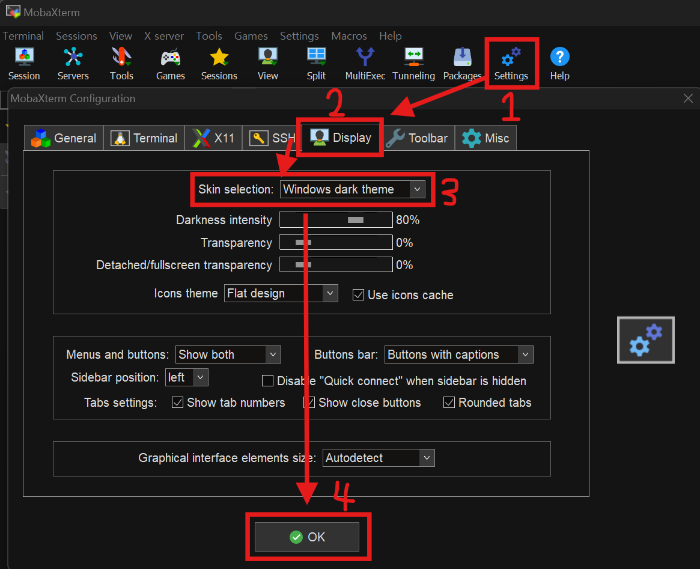This screenshot has width=700, height=569.
Task: Activate the MultiExec toolbar icon
Action: click(365, 63)
